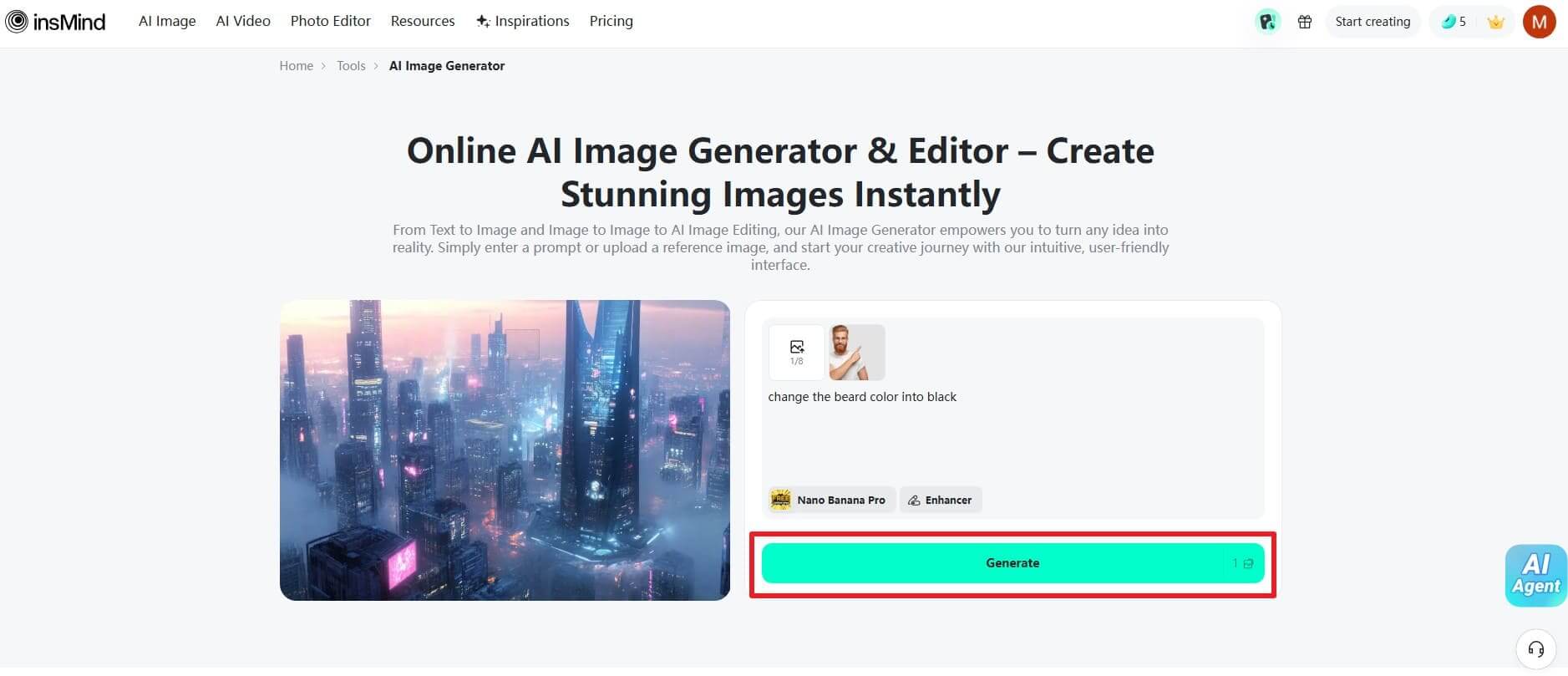Toggle the Enhancer option
The width and height of the screenshot is (1568, 676).
(x=940, y=500)
